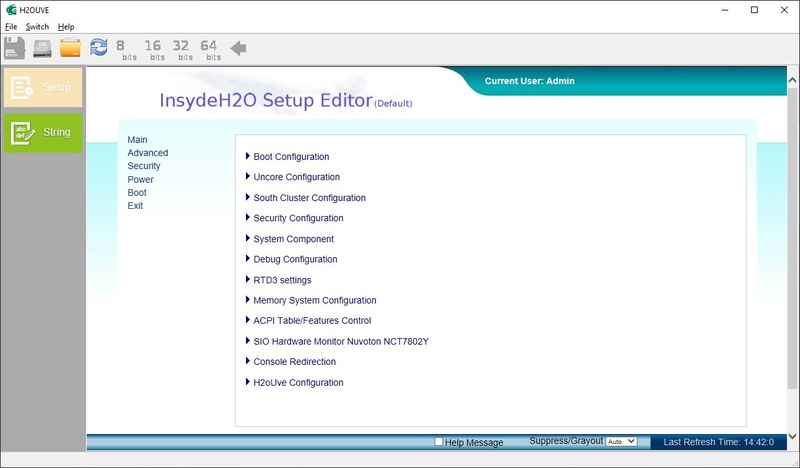Open the Switch menu
The image size is (800, 468).
pos(37,27)
